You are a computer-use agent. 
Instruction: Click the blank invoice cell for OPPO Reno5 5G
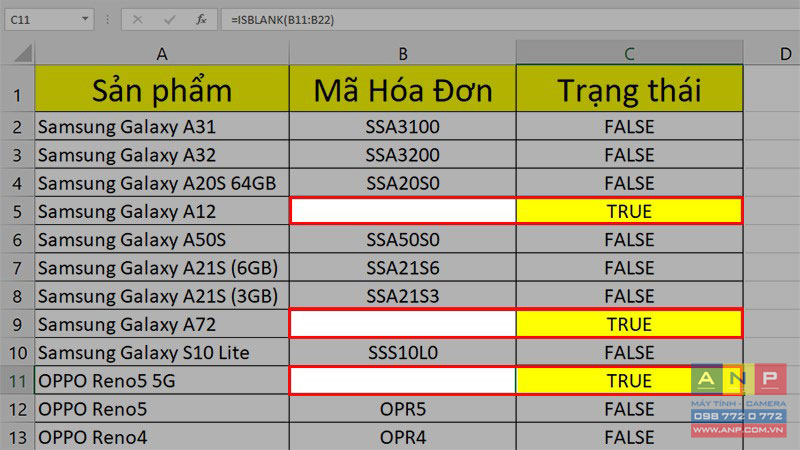pos(403,381)
